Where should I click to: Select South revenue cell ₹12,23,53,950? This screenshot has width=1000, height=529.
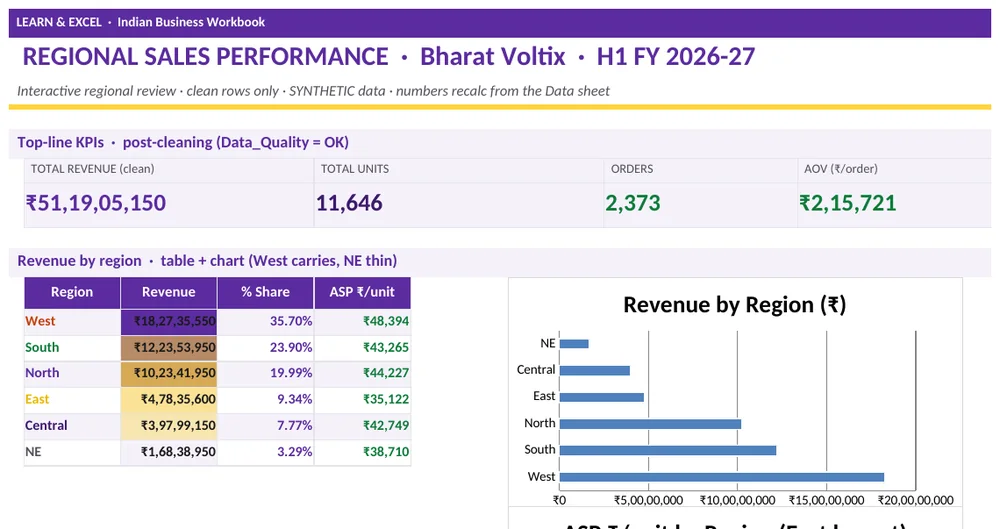click(169, 348)
